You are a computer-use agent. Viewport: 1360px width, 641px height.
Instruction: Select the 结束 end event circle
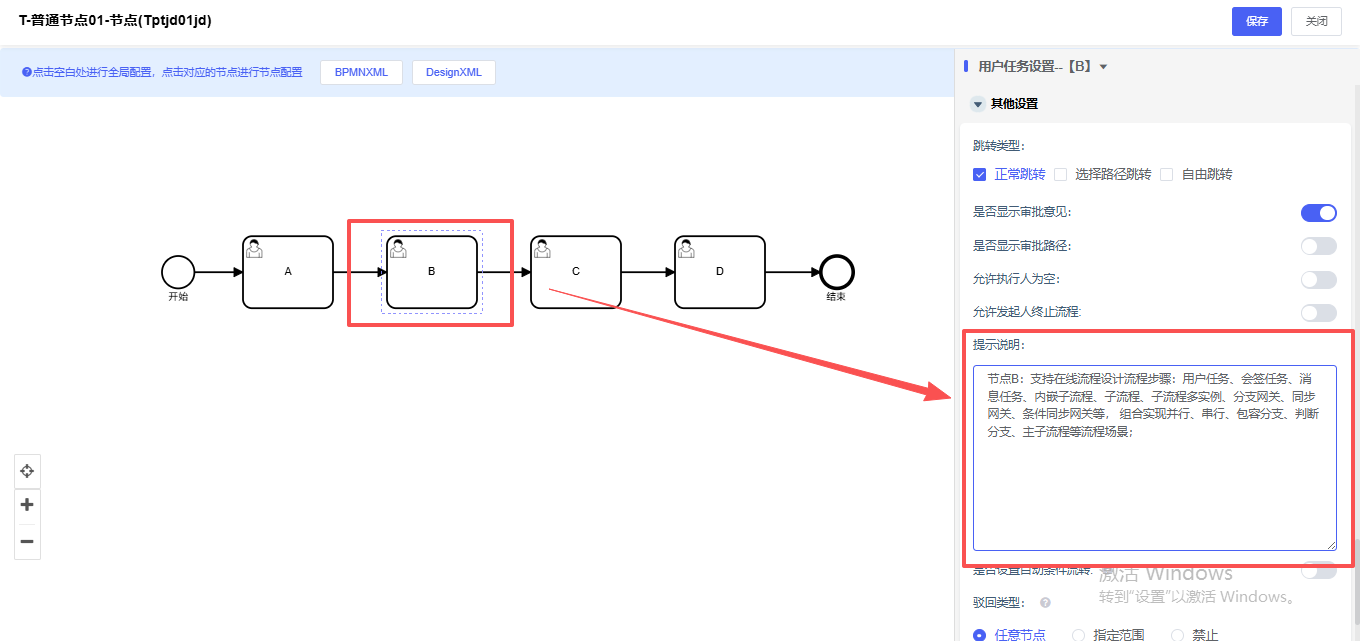(x=836, y=272)
